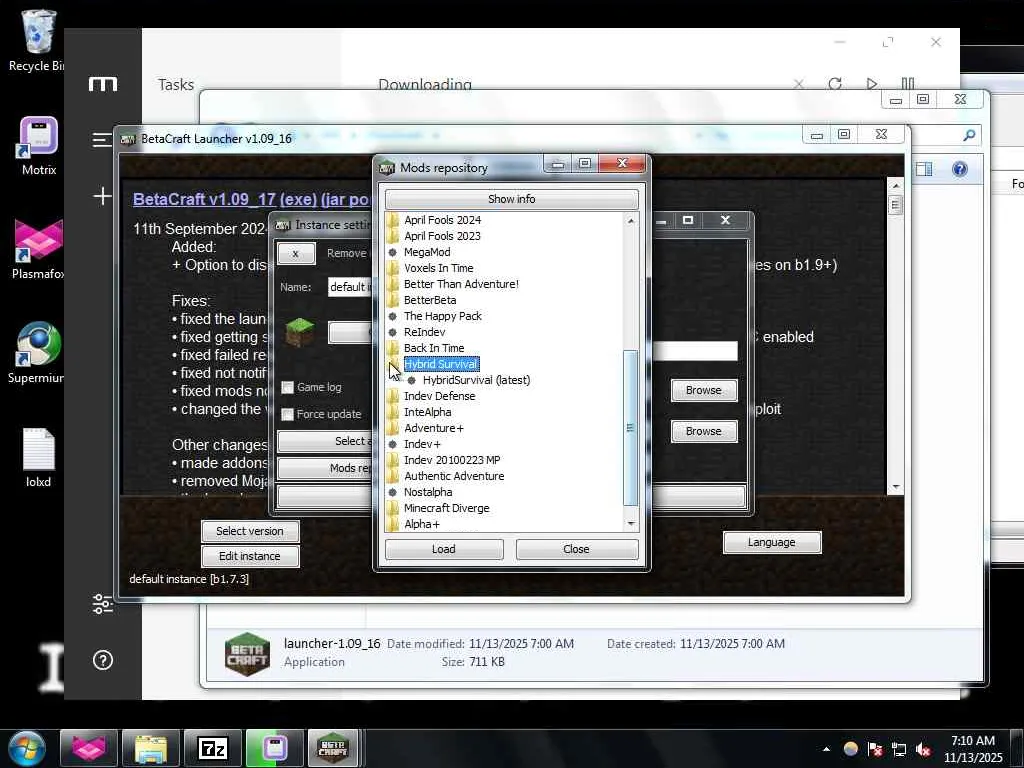
Task: Delete selected tasks with the X icon
Action: [799, 84]
